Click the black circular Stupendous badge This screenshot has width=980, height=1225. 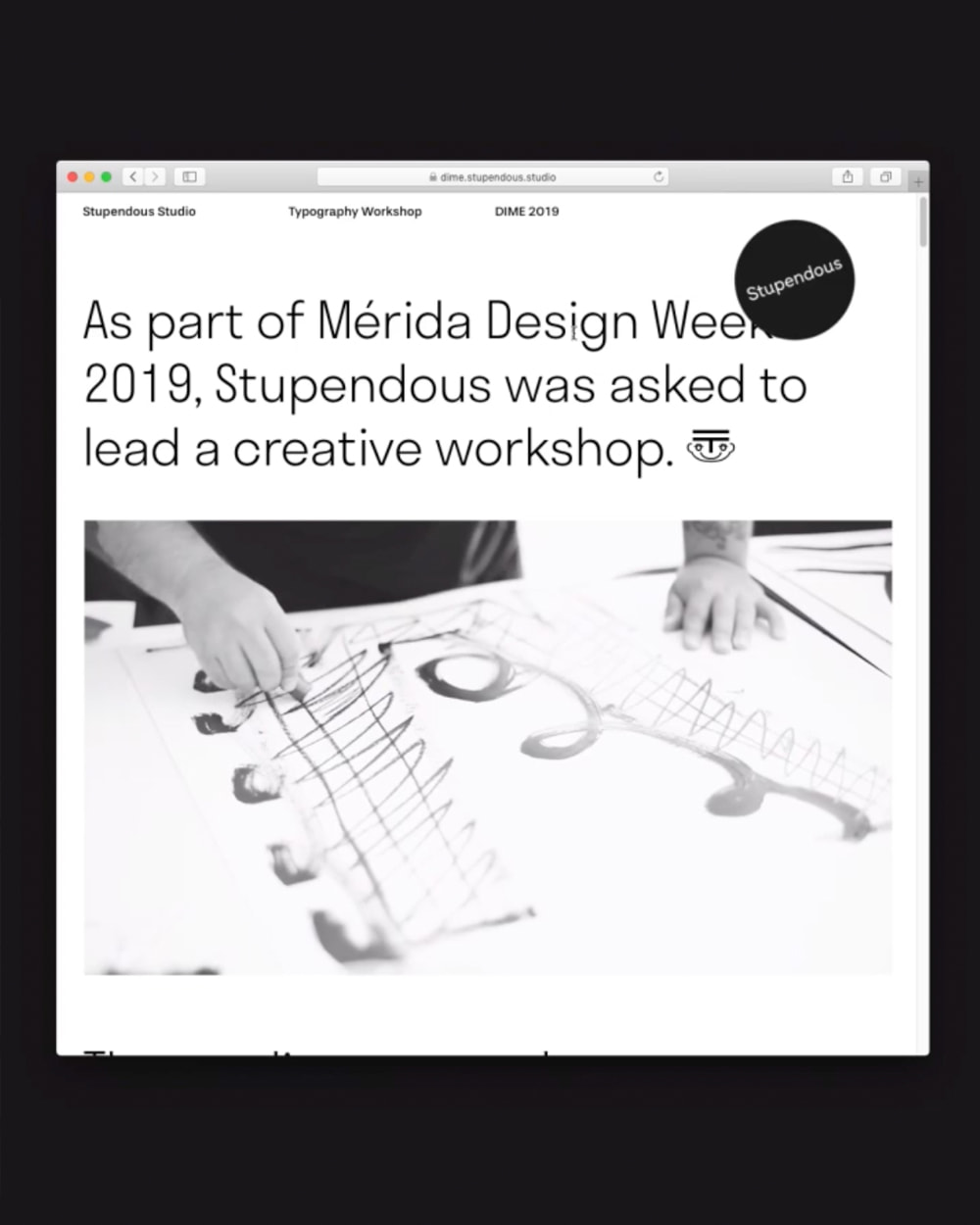[794, 280]
